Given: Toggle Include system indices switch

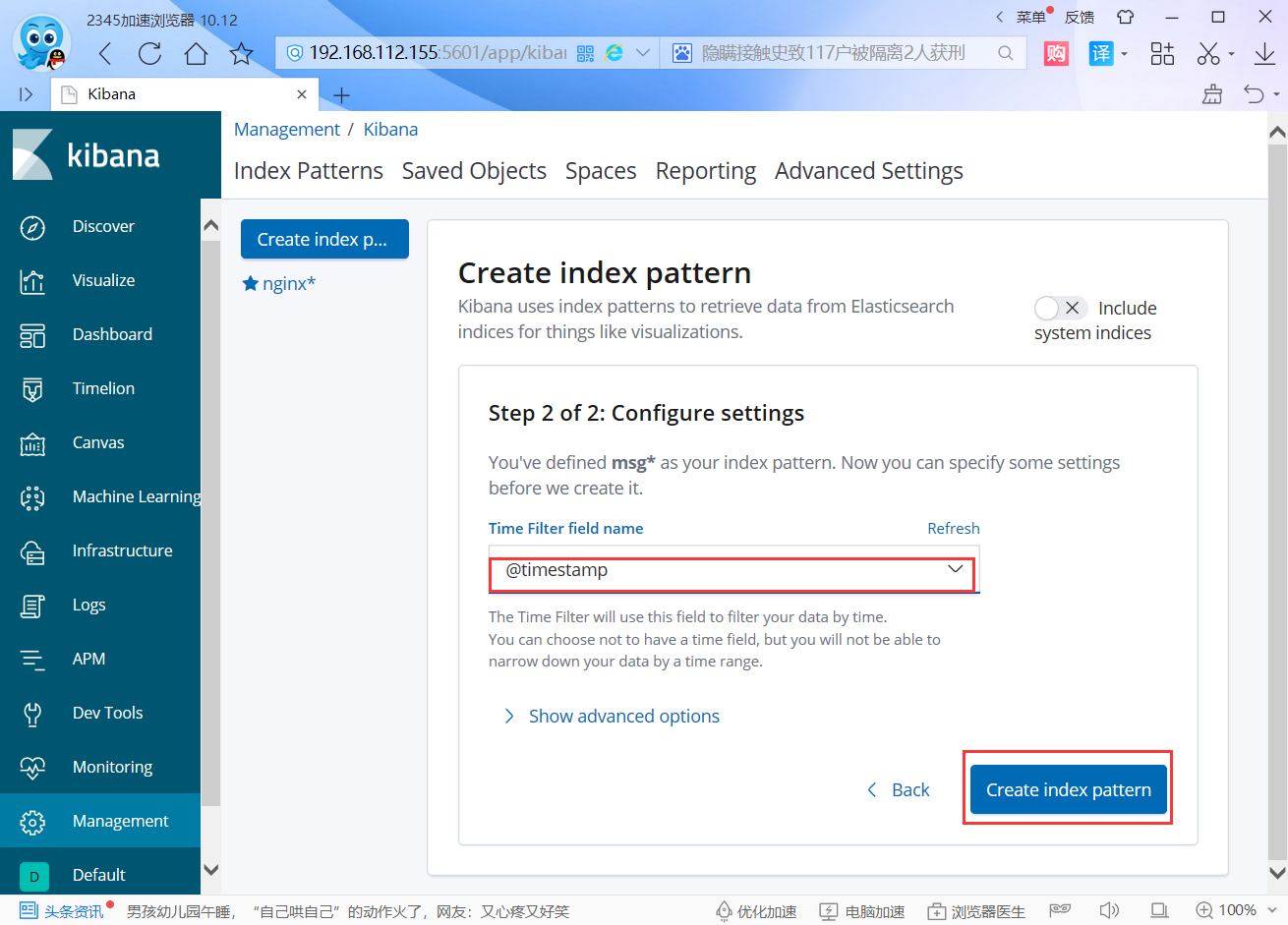Looking at the screenshot, I should coord(1060,308).
